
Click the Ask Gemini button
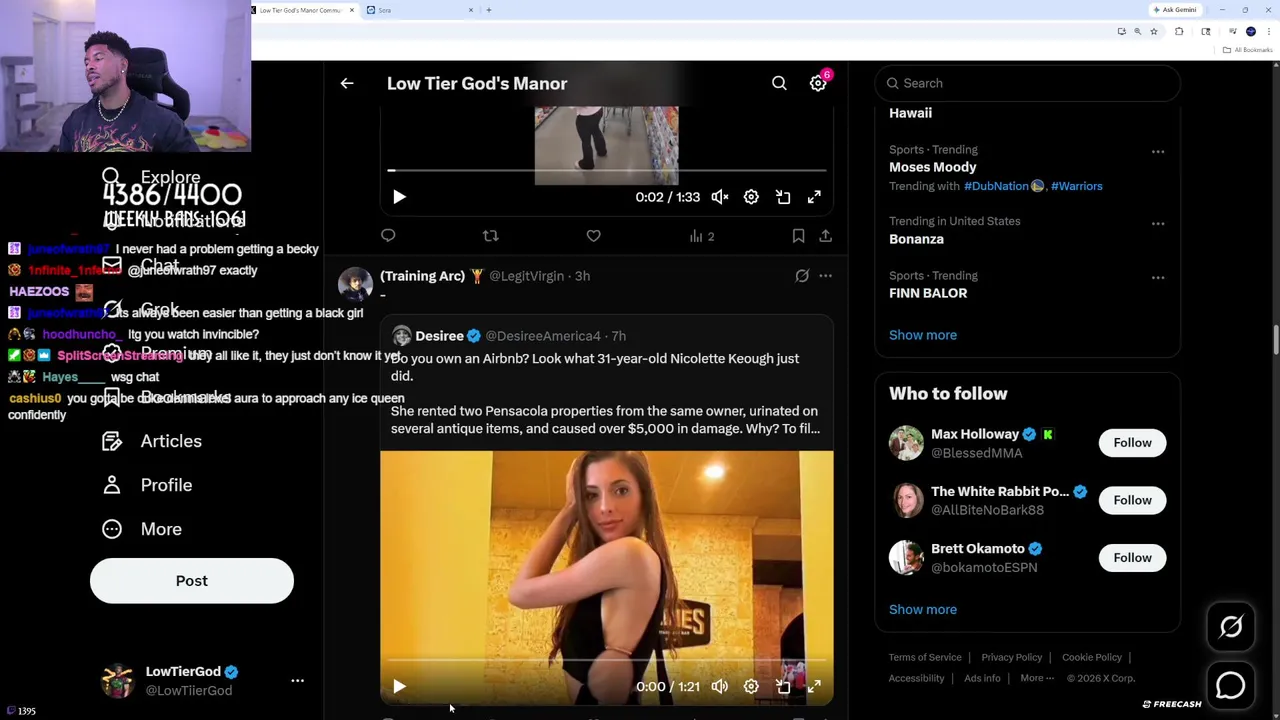pyautogui.click(x=1175, y=10)
